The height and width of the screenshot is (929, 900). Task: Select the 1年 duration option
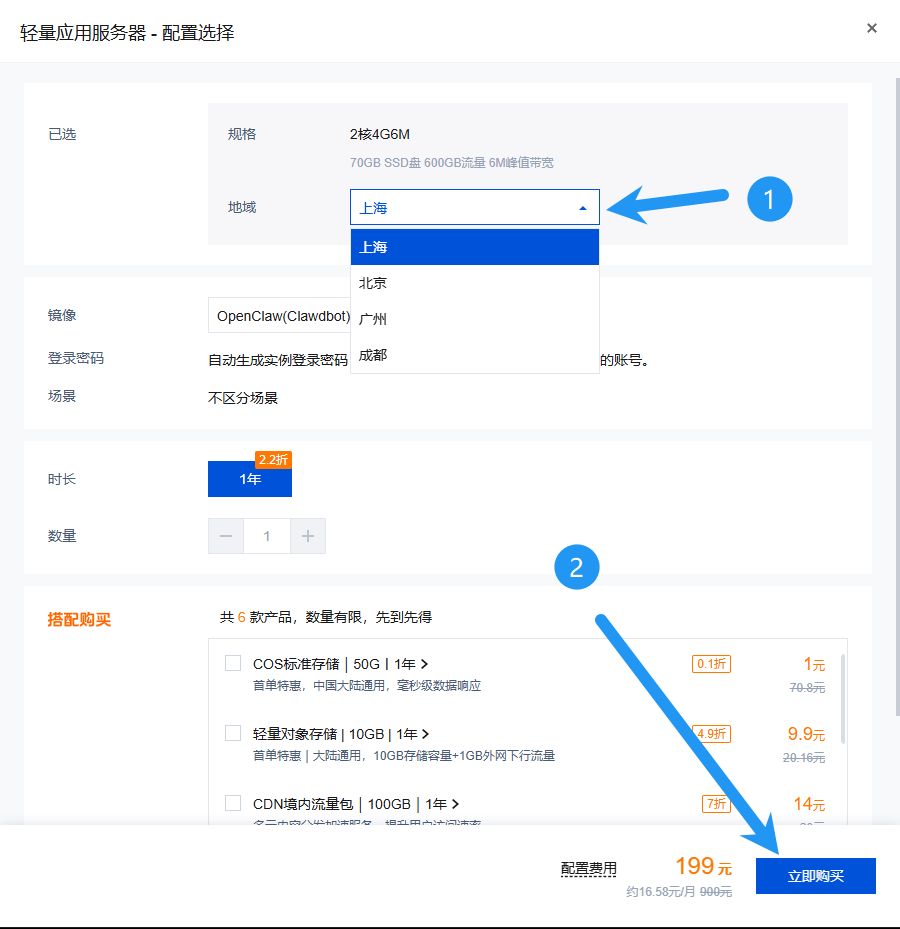pos(250,479)
